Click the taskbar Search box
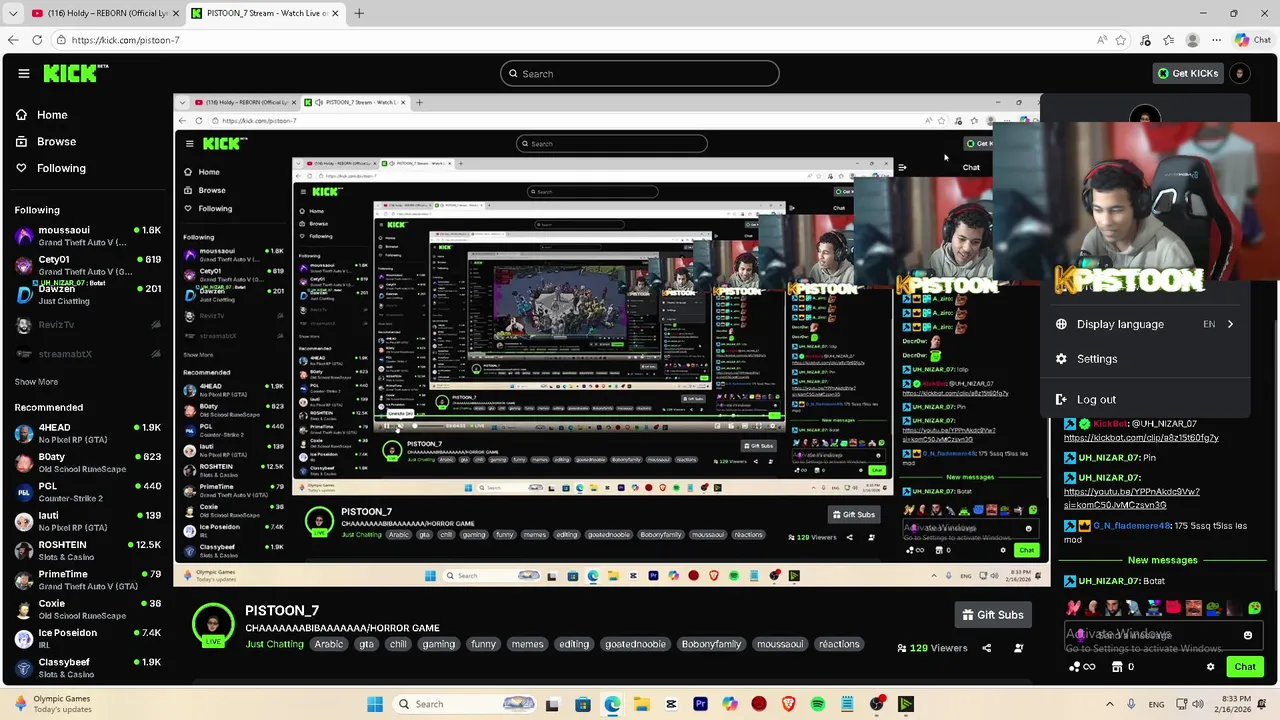The height and width of the screenshot is (720, 1280). [466, 704]
